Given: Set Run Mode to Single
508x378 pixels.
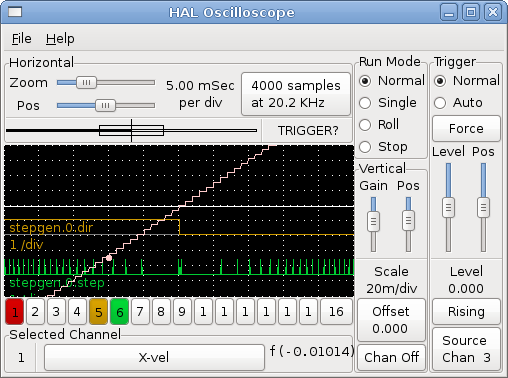Looking at the screenshot, I should [x=388, y=103].
